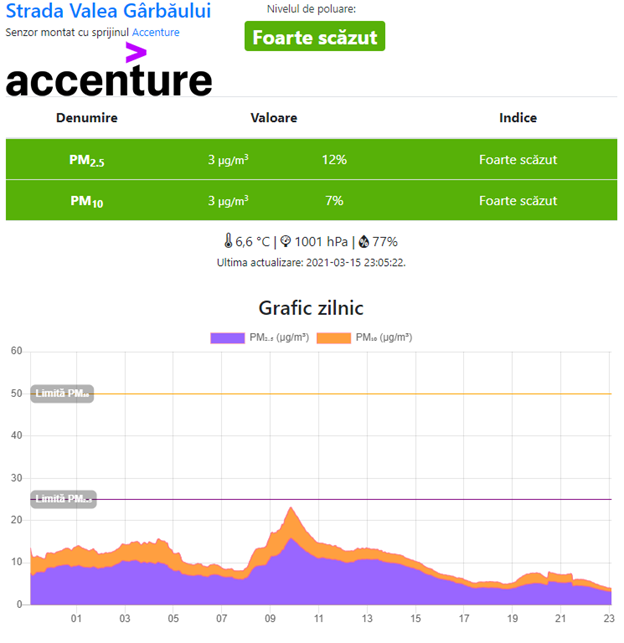Click the thermometer temperature icon
The image size is (624, 643).
point(228,241)
